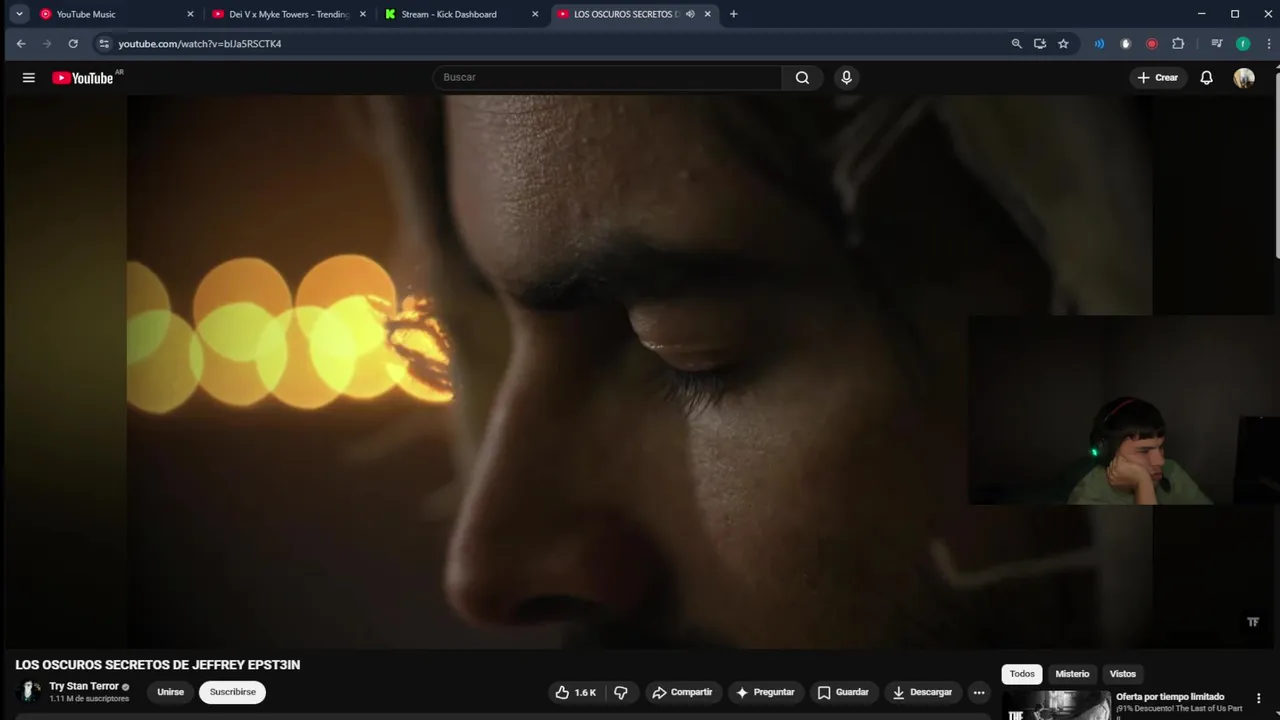Open the Extensions puzzle menu

pyautogui.click(x=1178, y=44)
